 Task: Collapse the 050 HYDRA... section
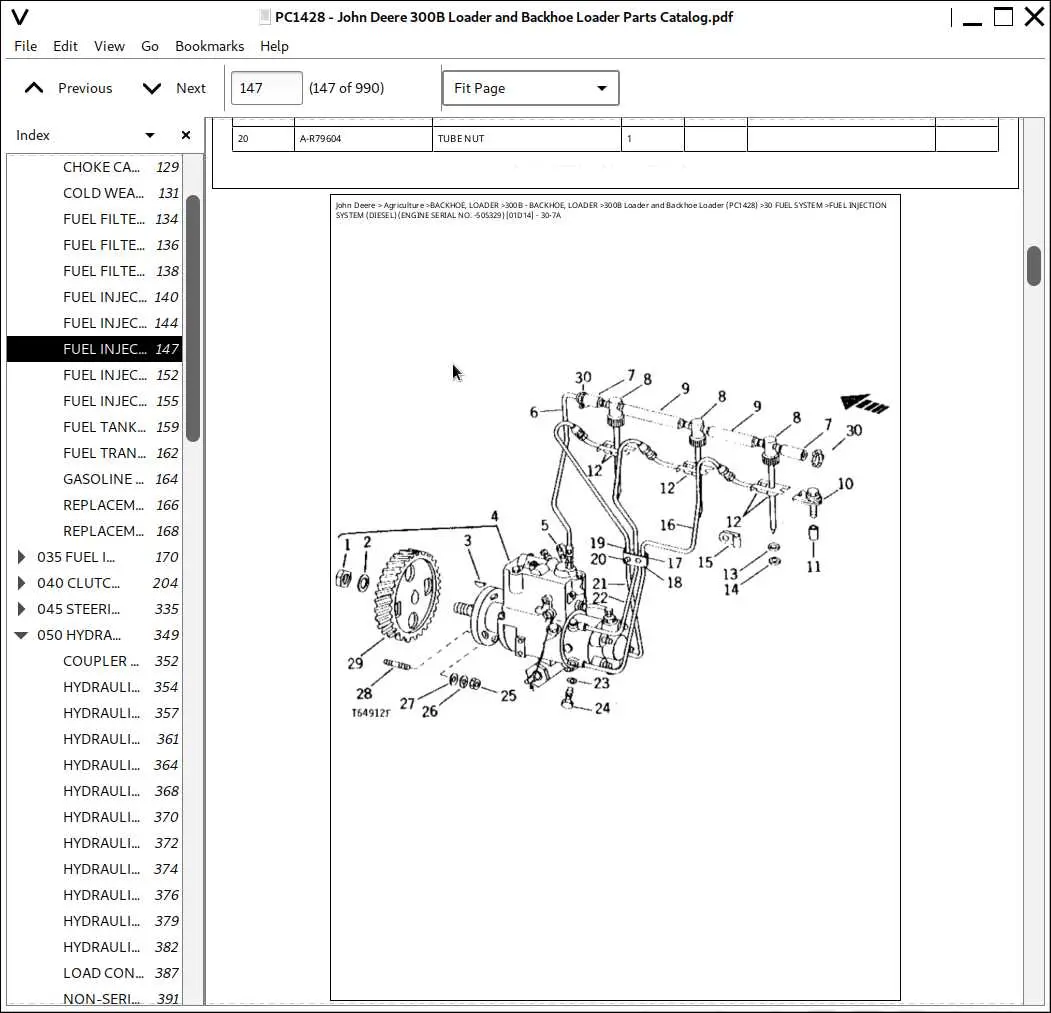pyautogui.click(x=21, y=635)
